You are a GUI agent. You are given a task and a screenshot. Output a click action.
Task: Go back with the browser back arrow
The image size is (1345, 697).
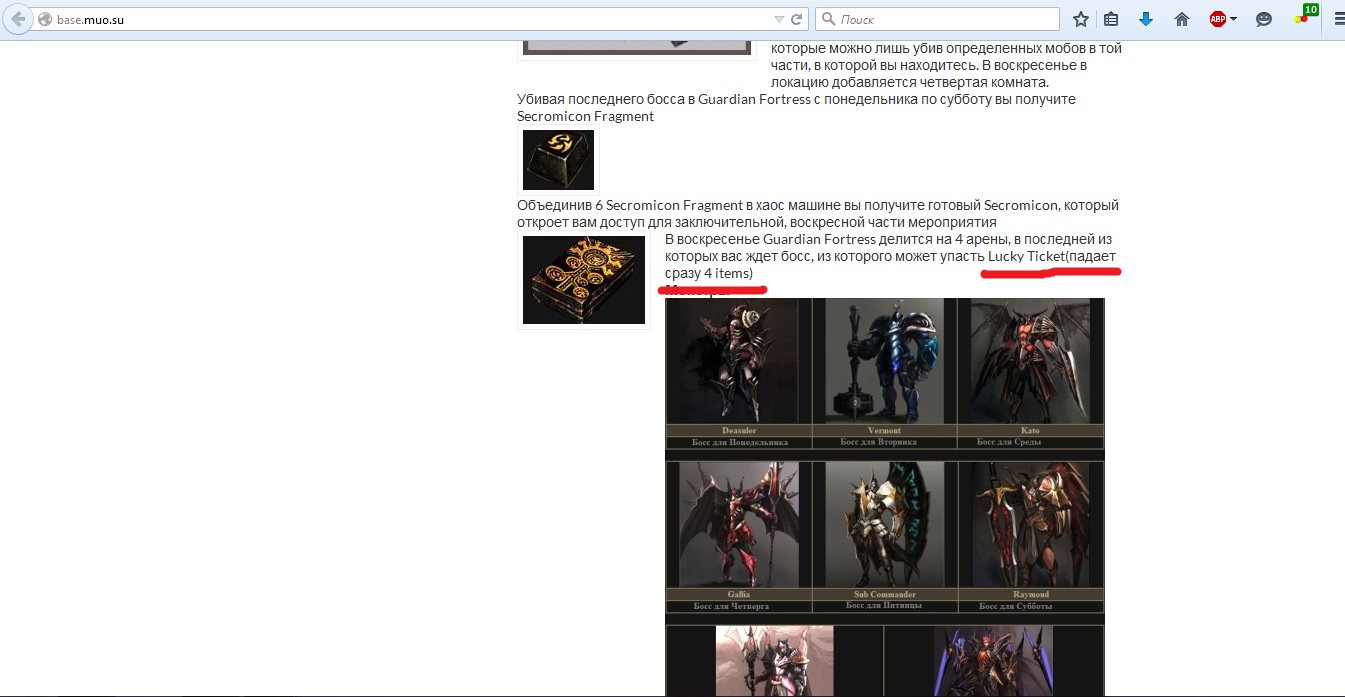[x=18, y=19]
